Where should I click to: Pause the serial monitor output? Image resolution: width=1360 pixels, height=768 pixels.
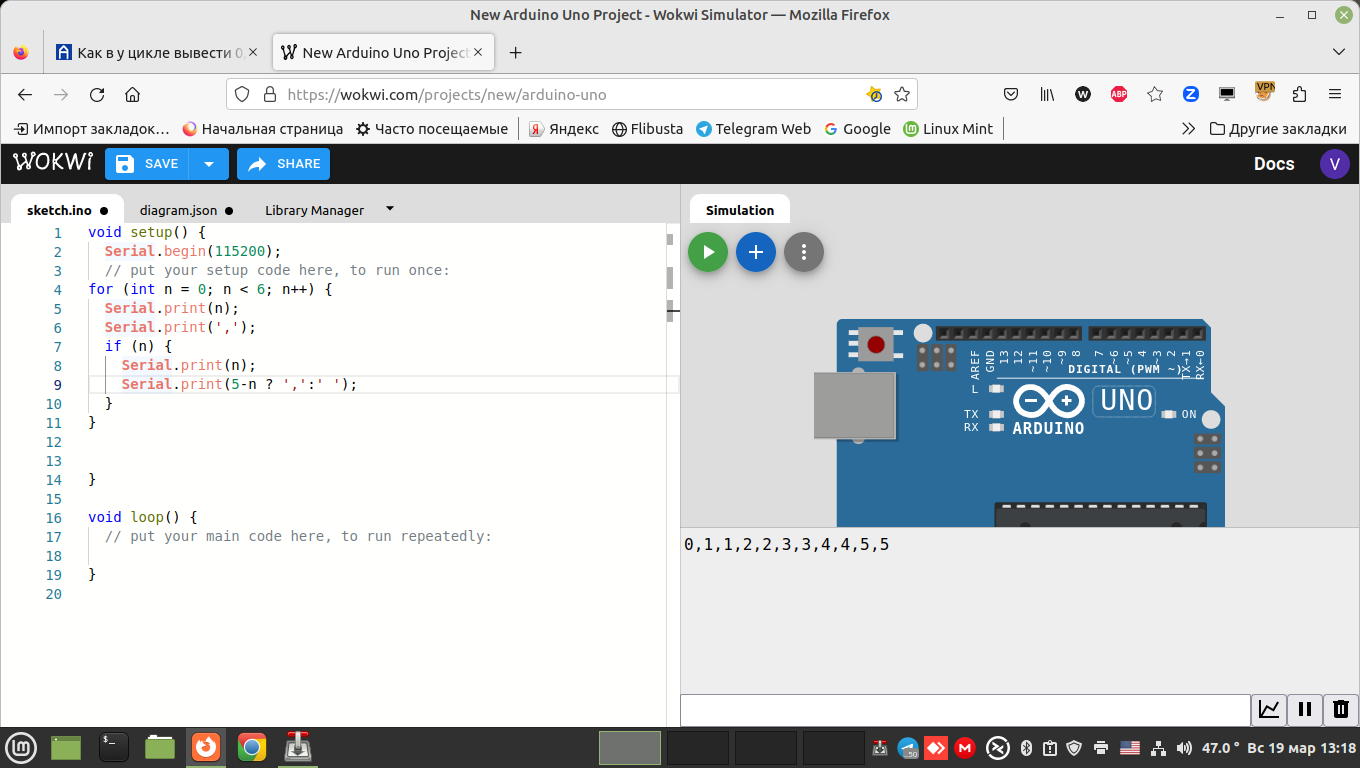1305,710
